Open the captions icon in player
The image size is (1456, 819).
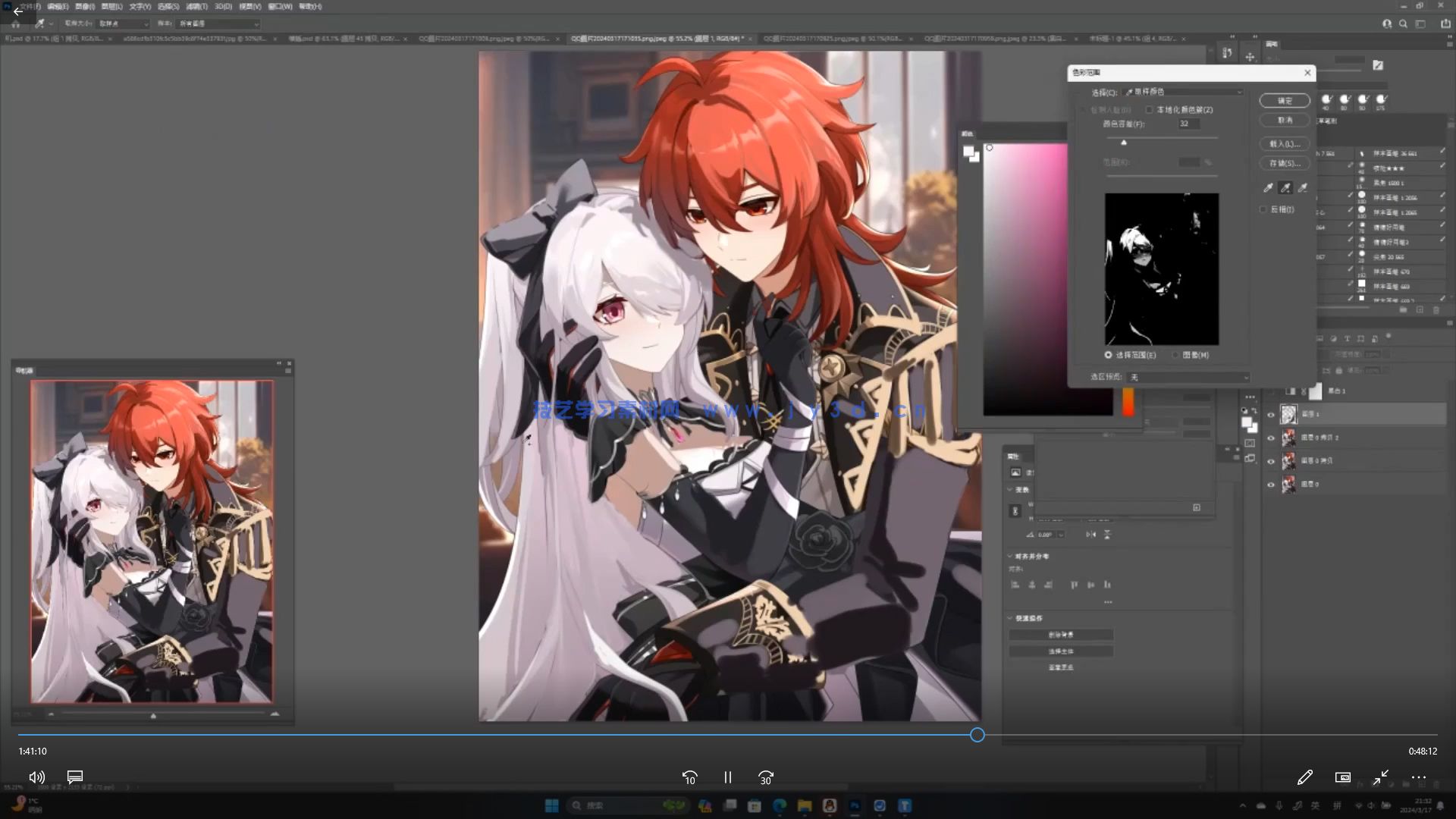pyautogui.click(x=74, y=777)
